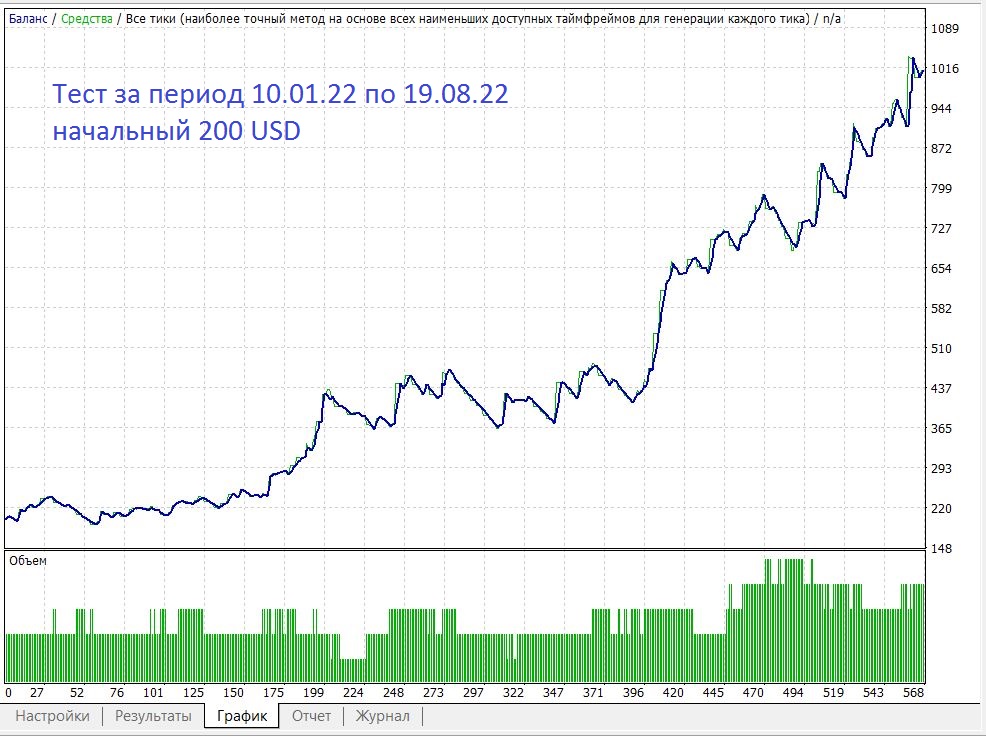Click the Баланс legend label
Image resolution: width=986 pixels, height=737 pixels.
coord(28,19)
